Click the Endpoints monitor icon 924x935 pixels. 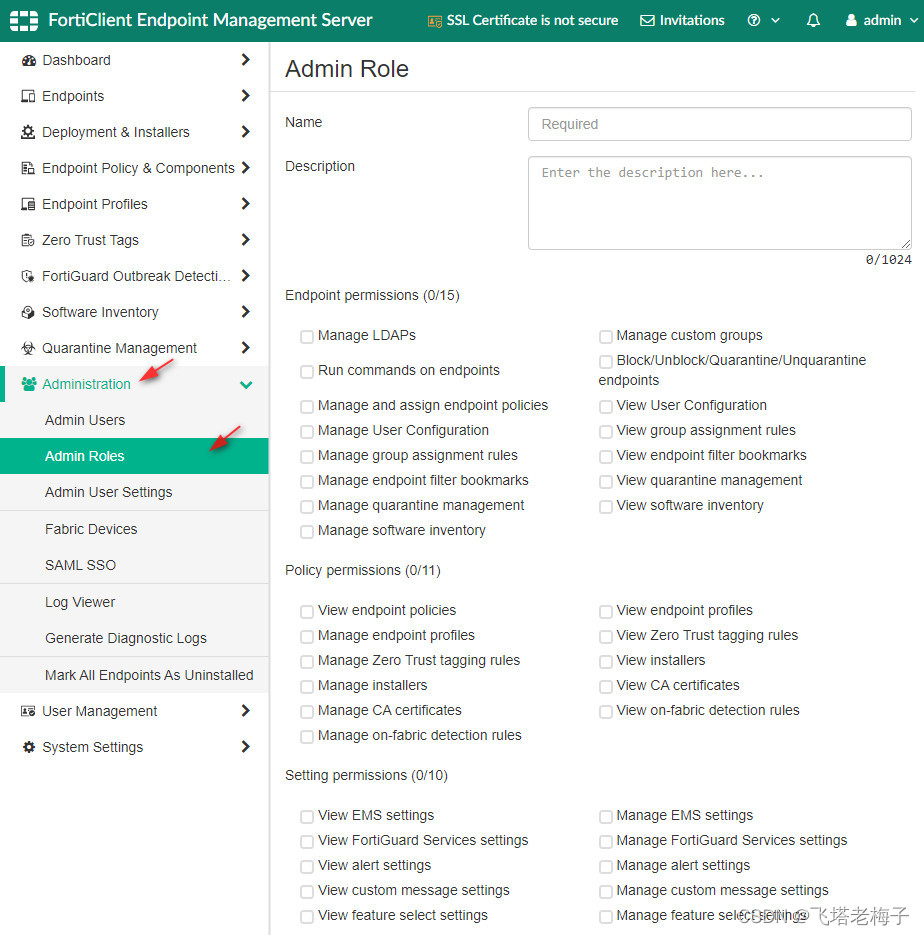click(x=28, y=96)
